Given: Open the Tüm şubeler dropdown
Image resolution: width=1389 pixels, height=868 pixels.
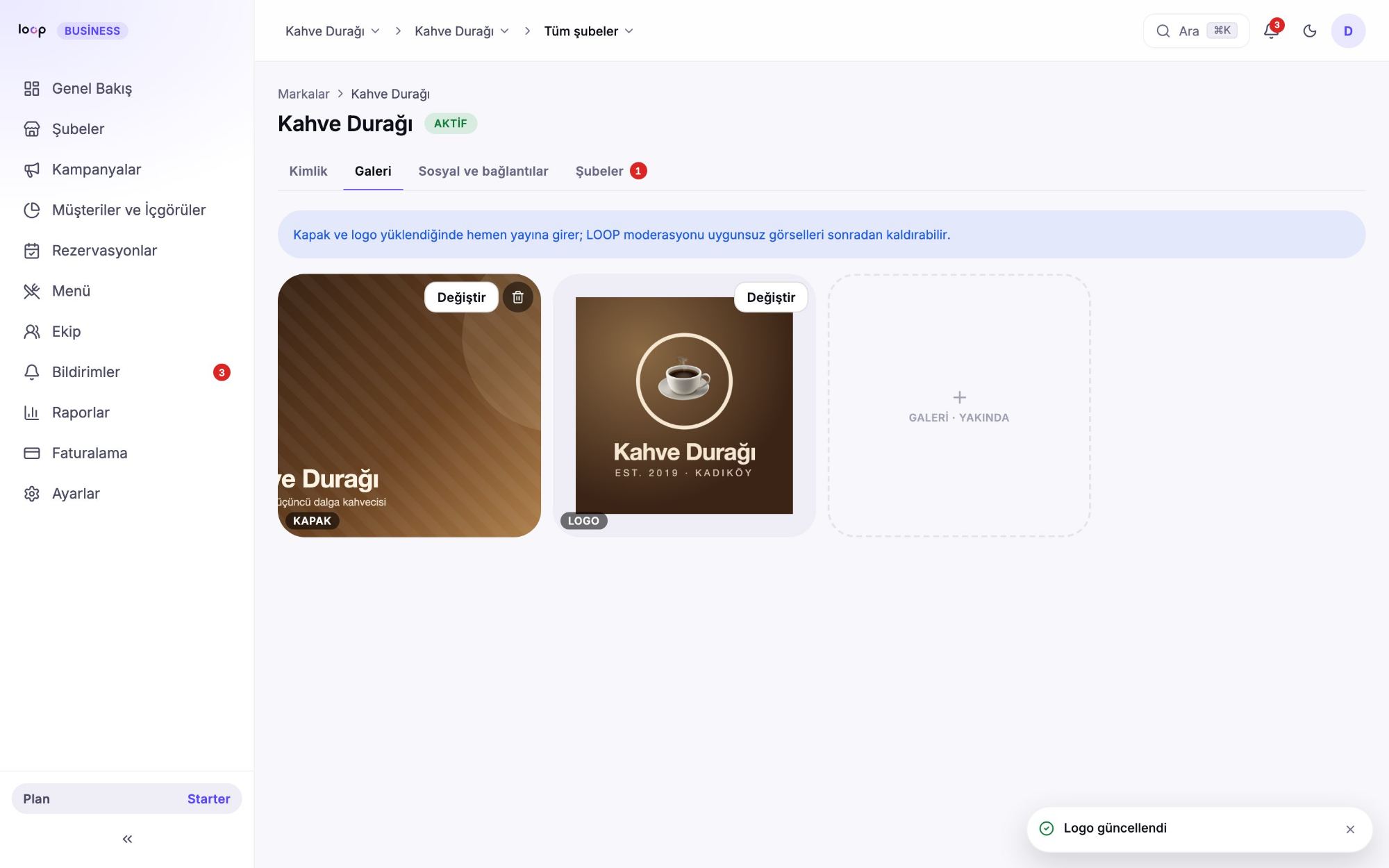Looking at the screenshot, I should pyautogui.click(x=588, y=31).
